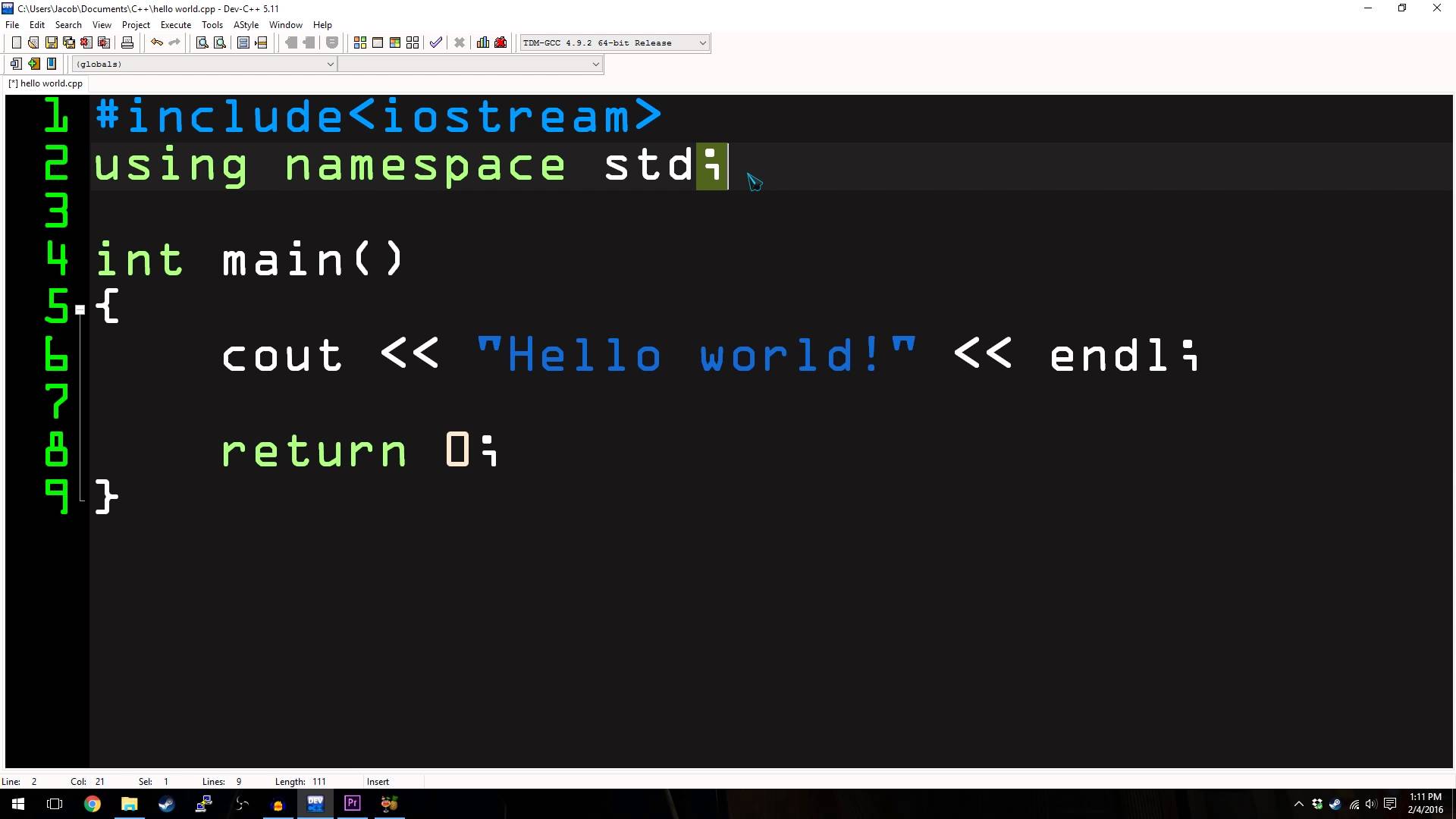Open the Search menu
The height and width of the screenshot is (819, 1456).
tap(67, 24)
